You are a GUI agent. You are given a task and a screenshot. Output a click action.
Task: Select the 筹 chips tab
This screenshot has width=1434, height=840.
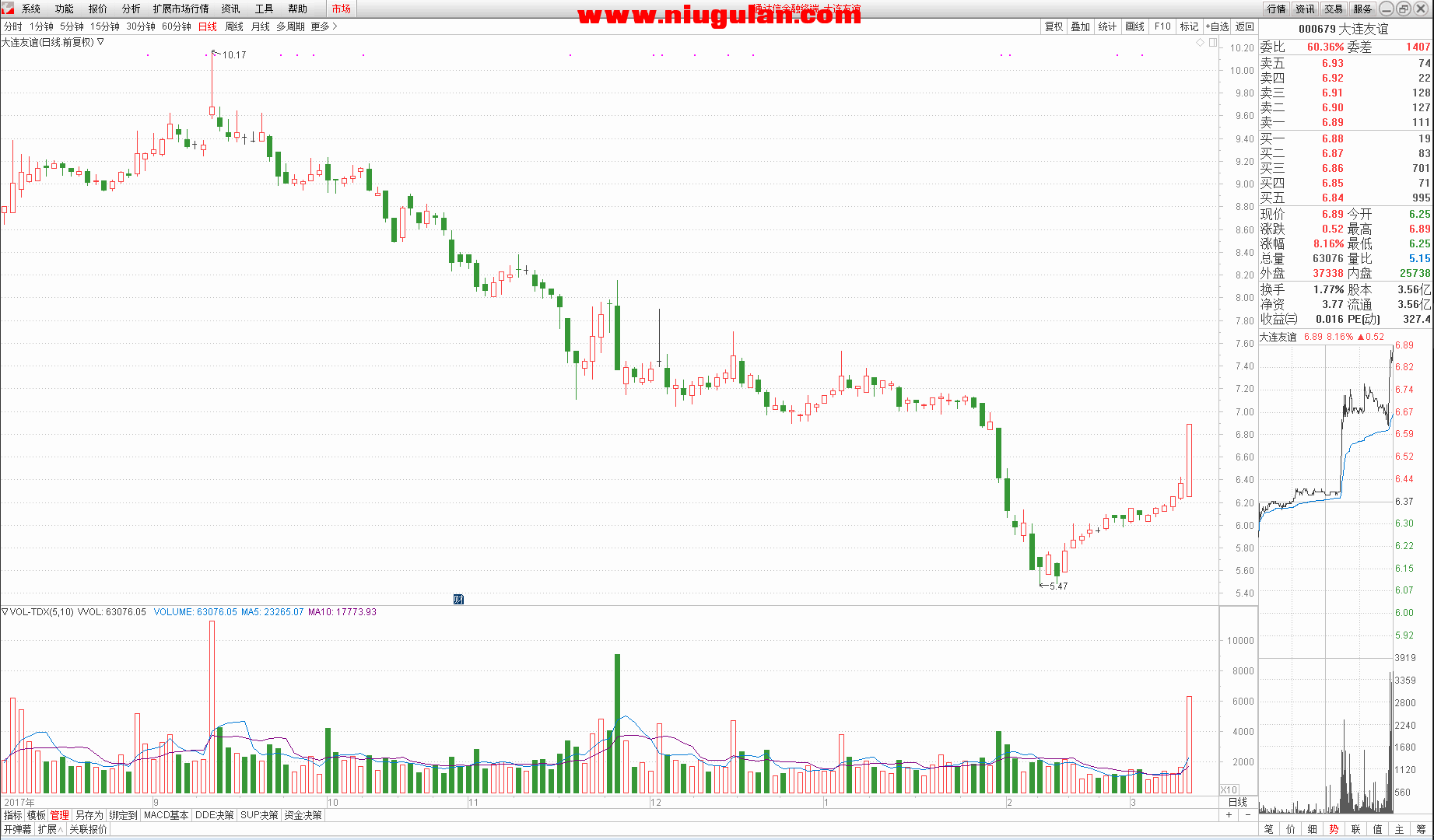coord(1422,829)
